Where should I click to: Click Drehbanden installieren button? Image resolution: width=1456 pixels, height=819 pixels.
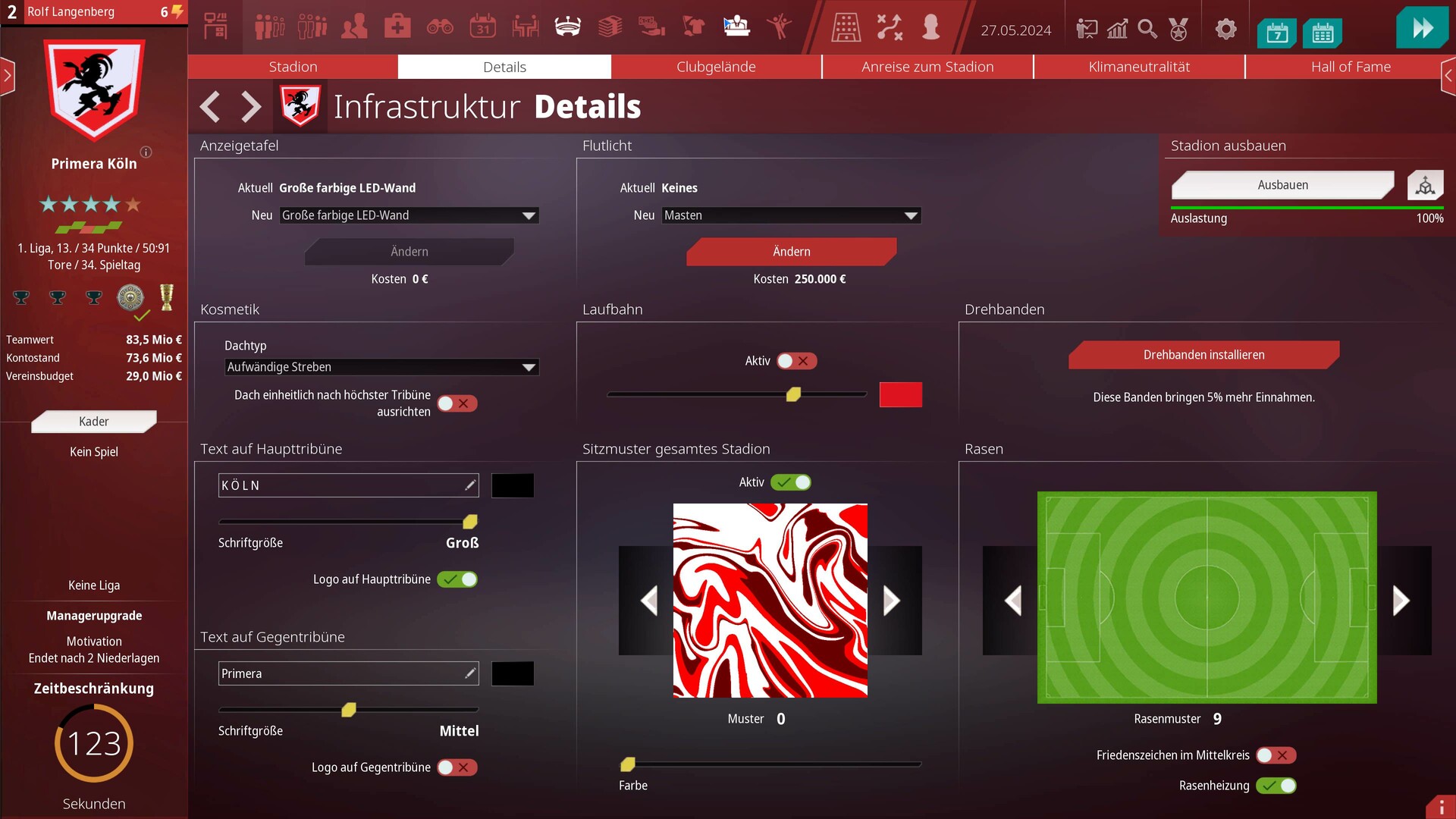tap(1203, 355)
